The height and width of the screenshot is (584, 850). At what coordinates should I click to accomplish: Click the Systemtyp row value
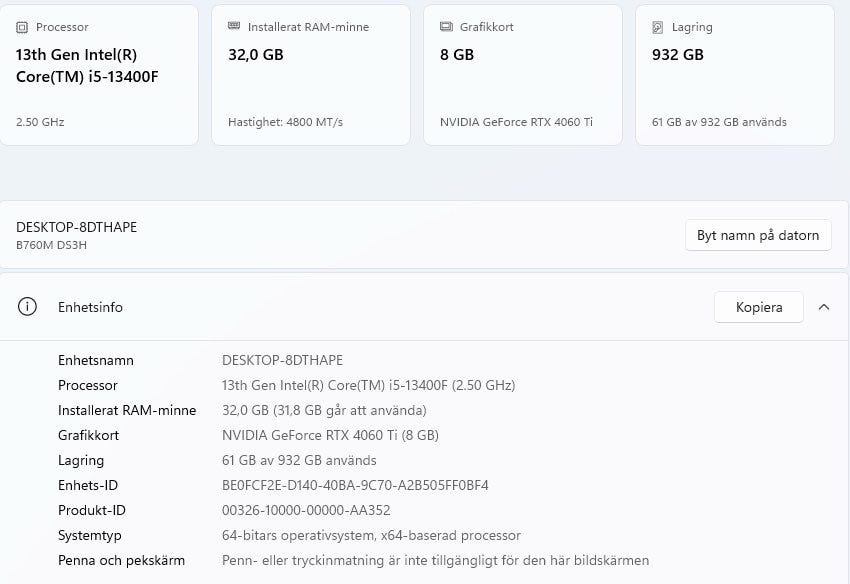(x=371, y=535)
